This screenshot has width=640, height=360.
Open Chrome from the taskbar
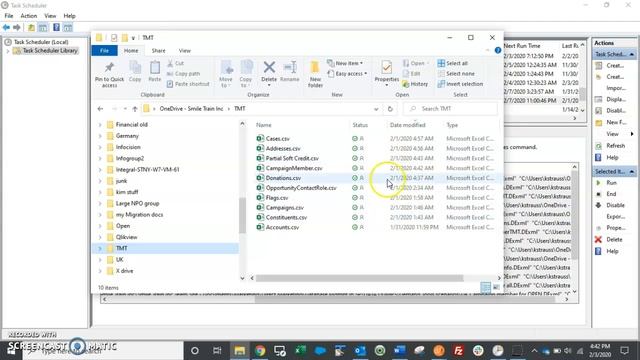tap(260, 350)
